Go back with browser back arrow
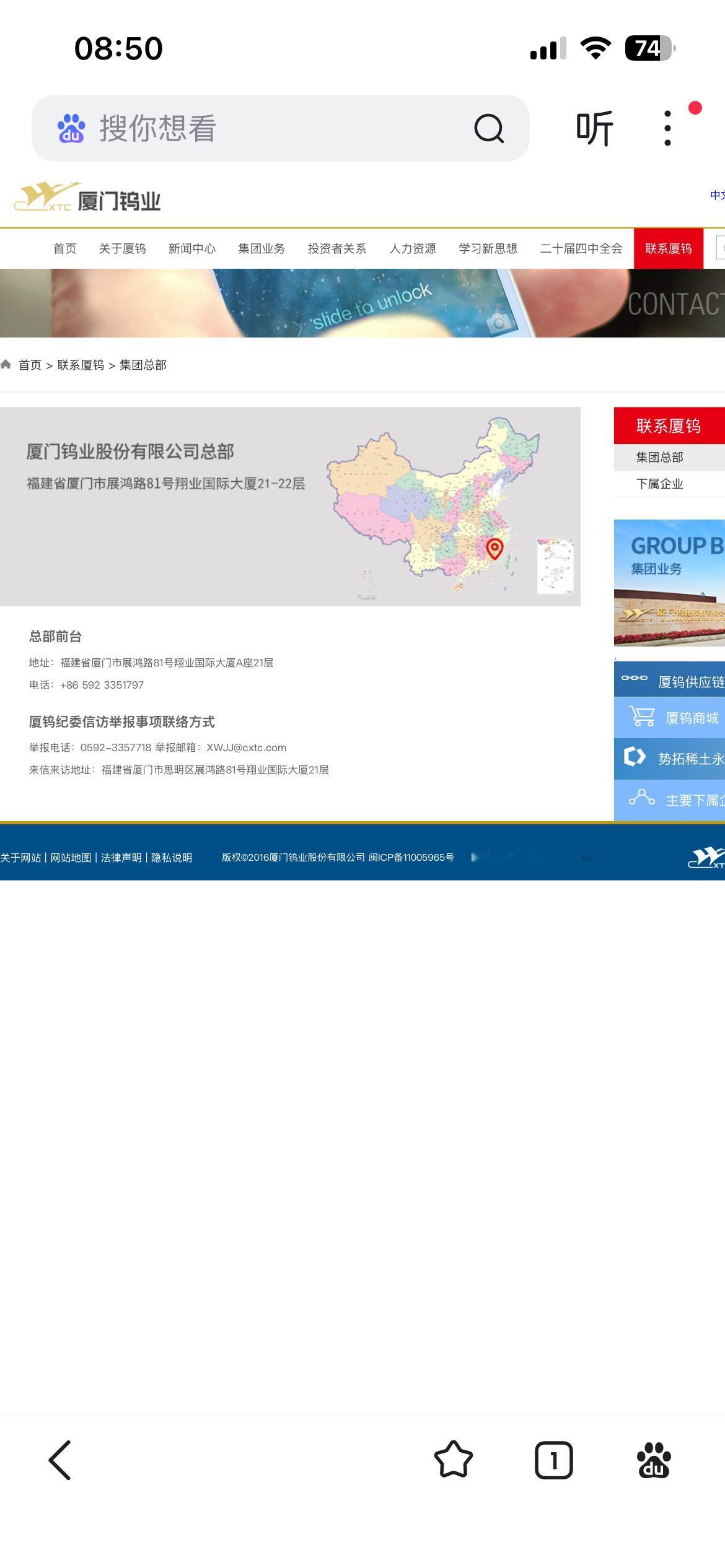This screenshot has width=725, height=1568. pos(60,1460)
